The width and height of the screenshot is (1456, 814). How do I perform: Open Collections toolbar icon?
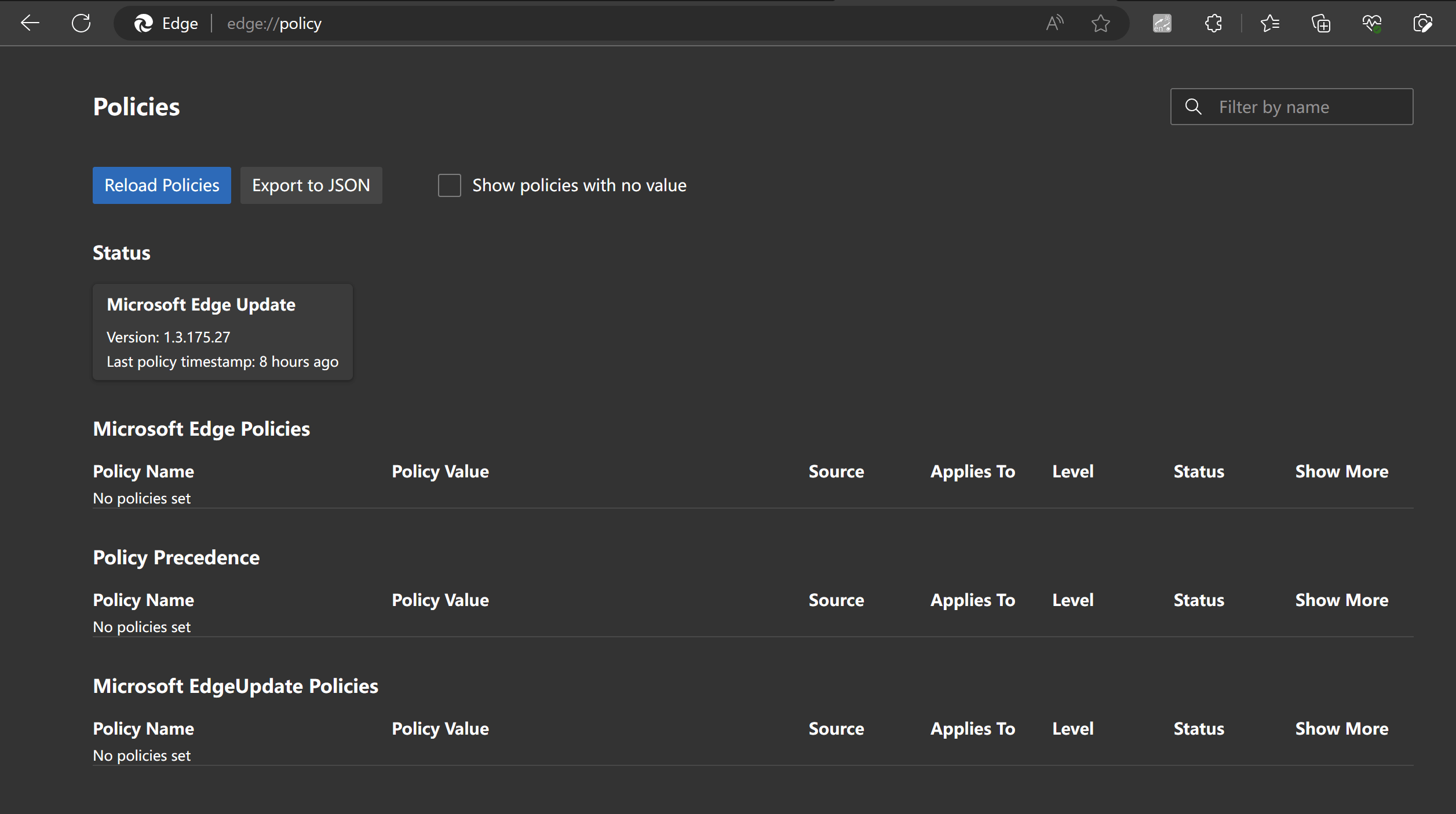[1320, 23]
